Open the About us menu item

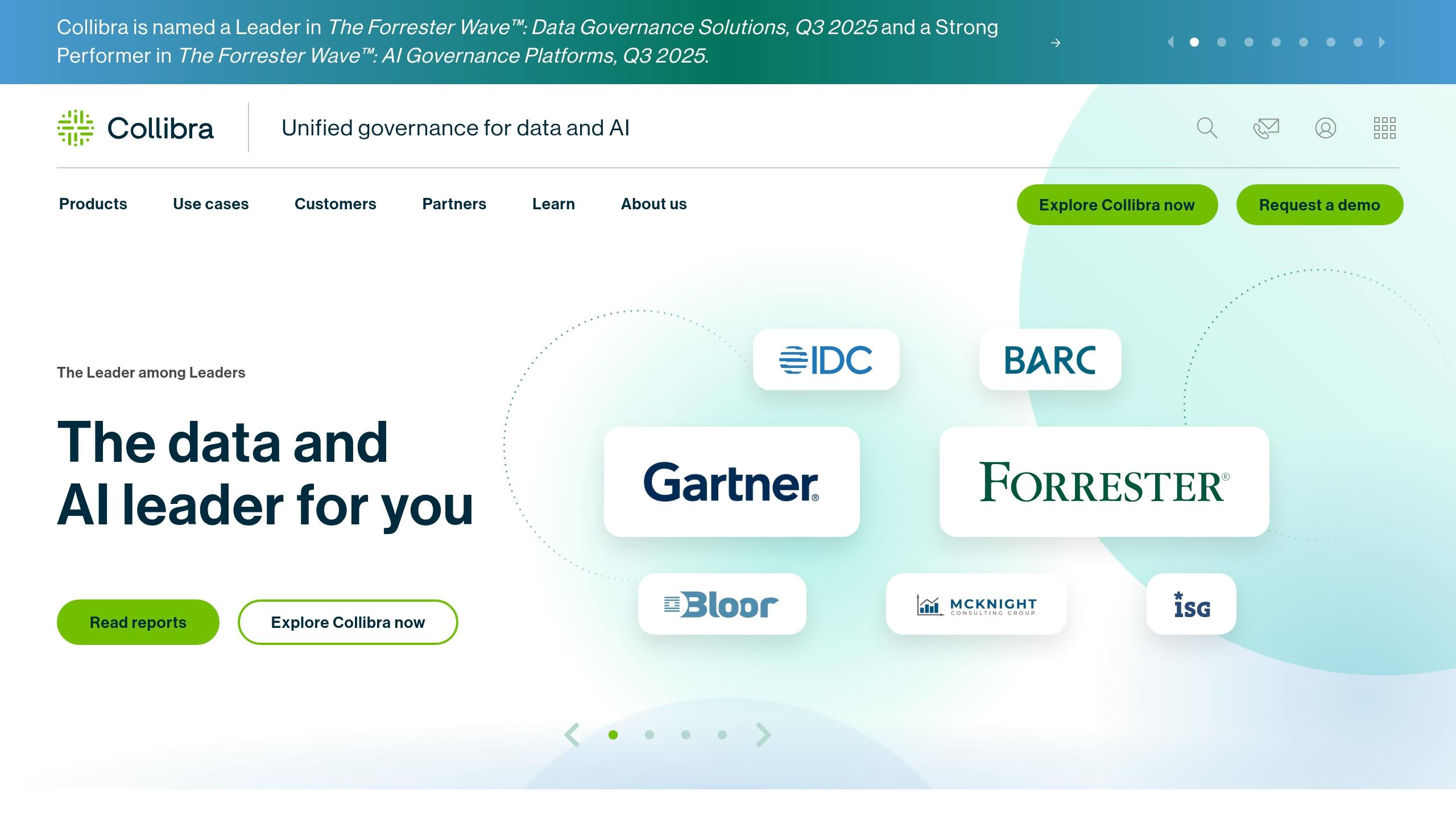653,204
